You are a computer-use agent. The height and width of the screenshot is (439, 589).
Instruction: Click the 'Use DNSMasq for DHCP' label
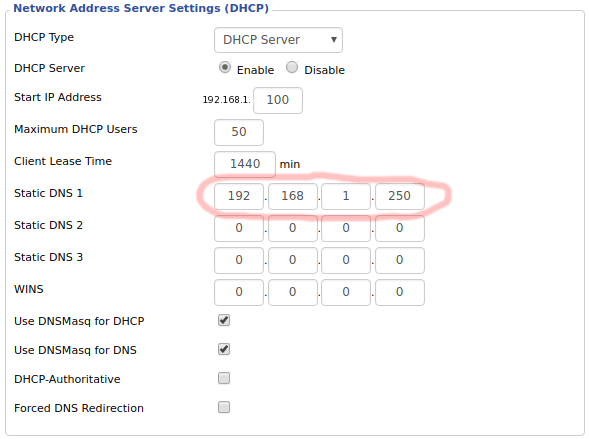coord(79,321)
